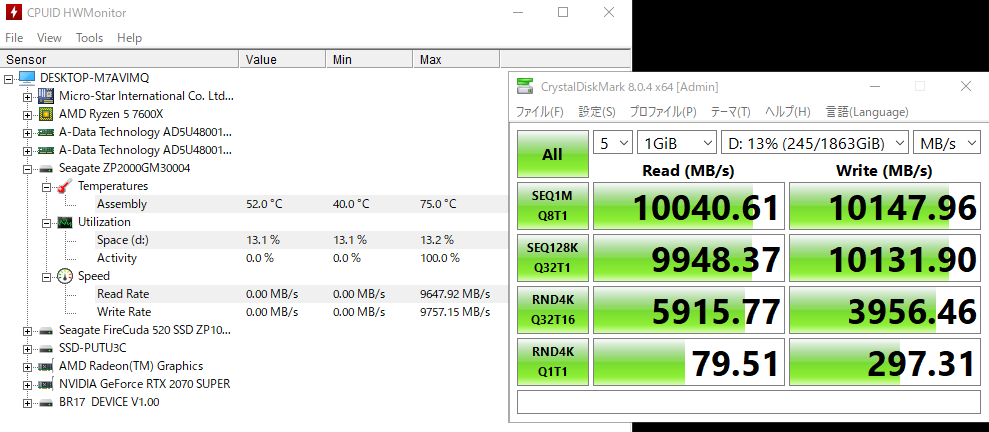The height and width of the screenshot is (432, 989).
Task: Open the MB/s unit dropdown
Action: (x=947, y=143)
